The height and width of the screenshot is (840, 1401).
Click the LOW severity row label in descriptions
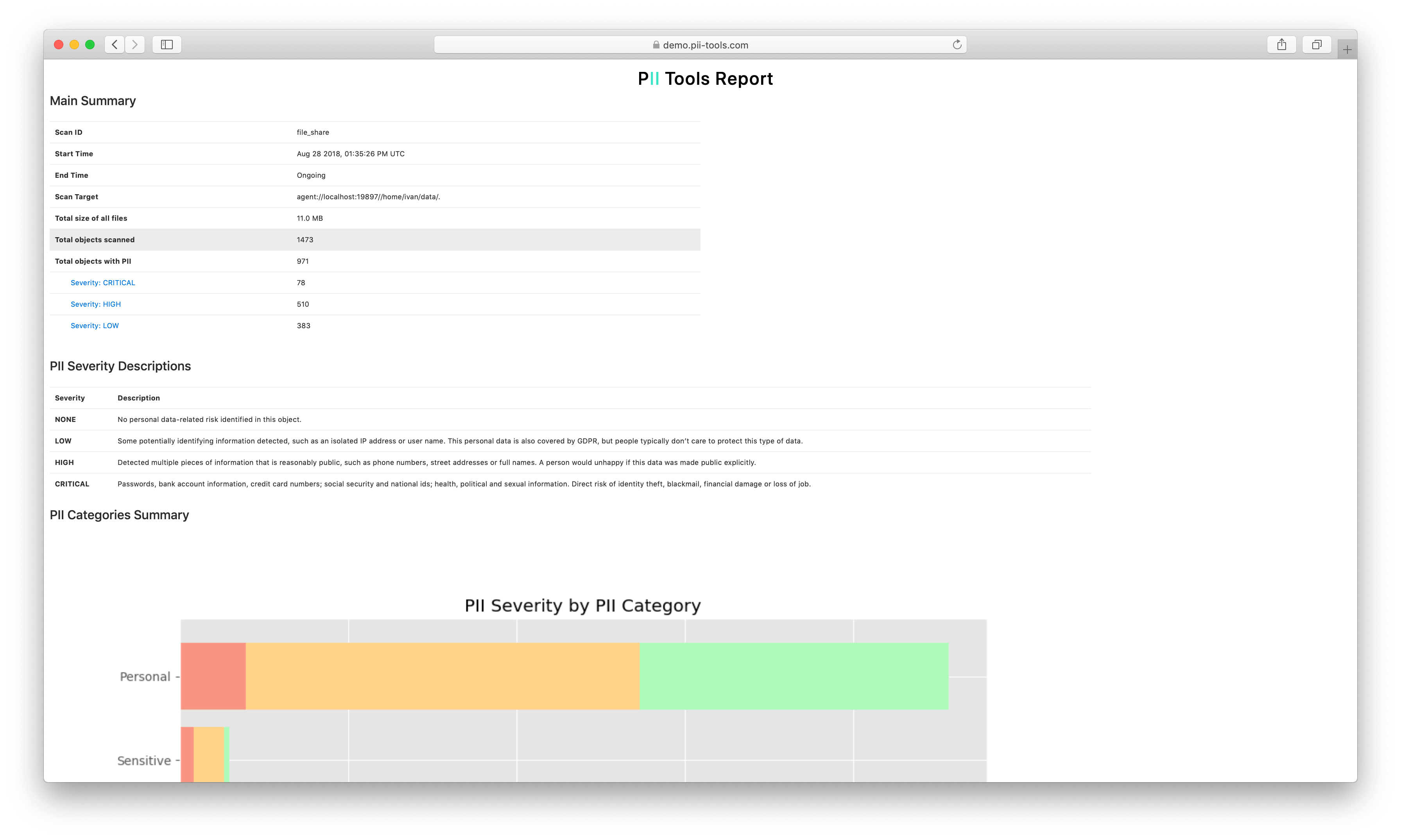(63, 441)
